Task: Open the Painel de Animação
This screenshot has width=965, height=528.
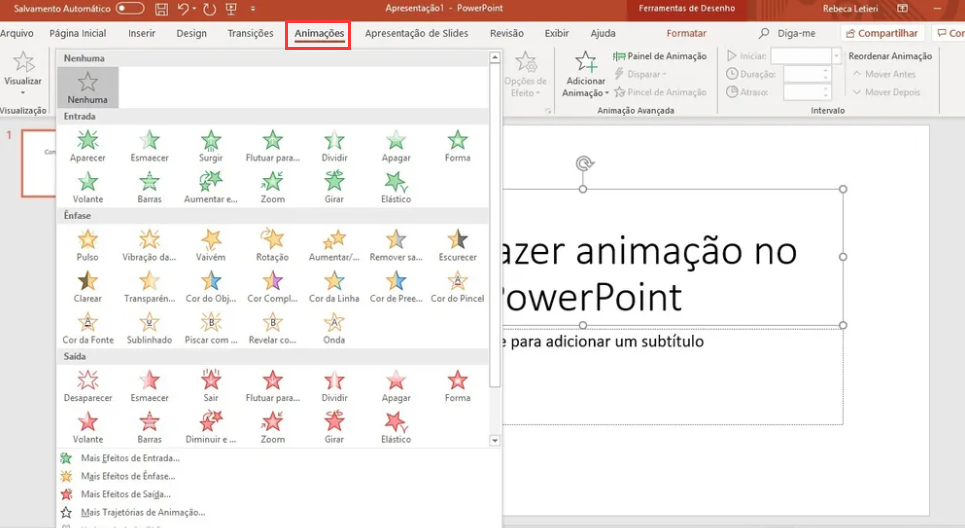Action: pos(660,56)
